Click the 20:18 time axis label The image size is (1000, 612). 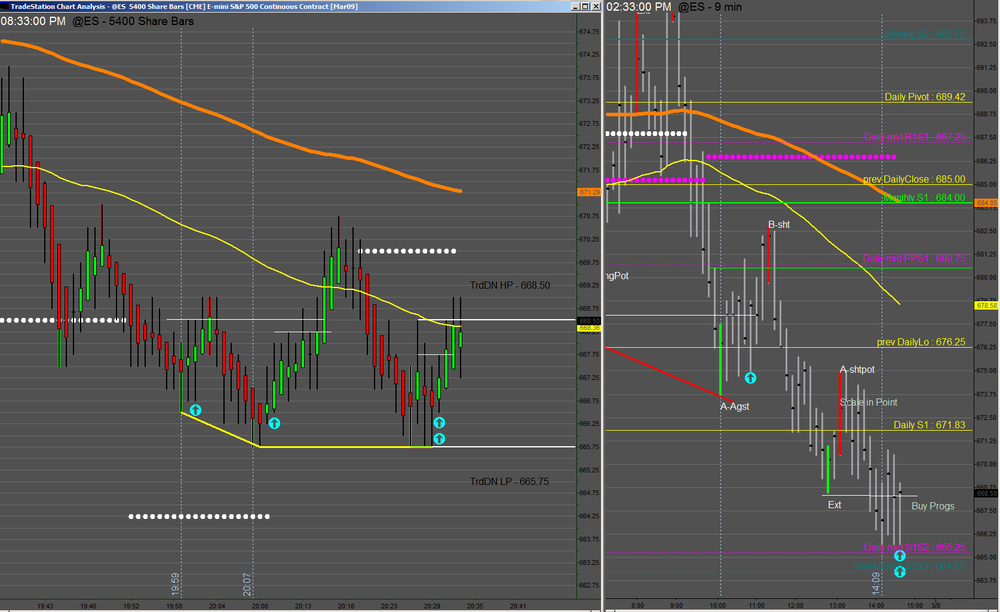coord(346,606)
